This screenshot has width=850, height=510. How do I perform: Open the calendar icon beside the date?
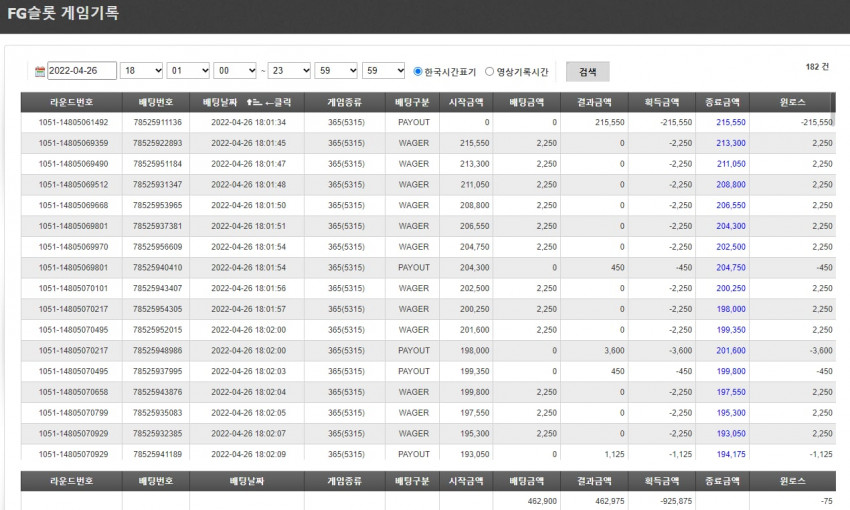pyautogui.click(x=40, y=71)
